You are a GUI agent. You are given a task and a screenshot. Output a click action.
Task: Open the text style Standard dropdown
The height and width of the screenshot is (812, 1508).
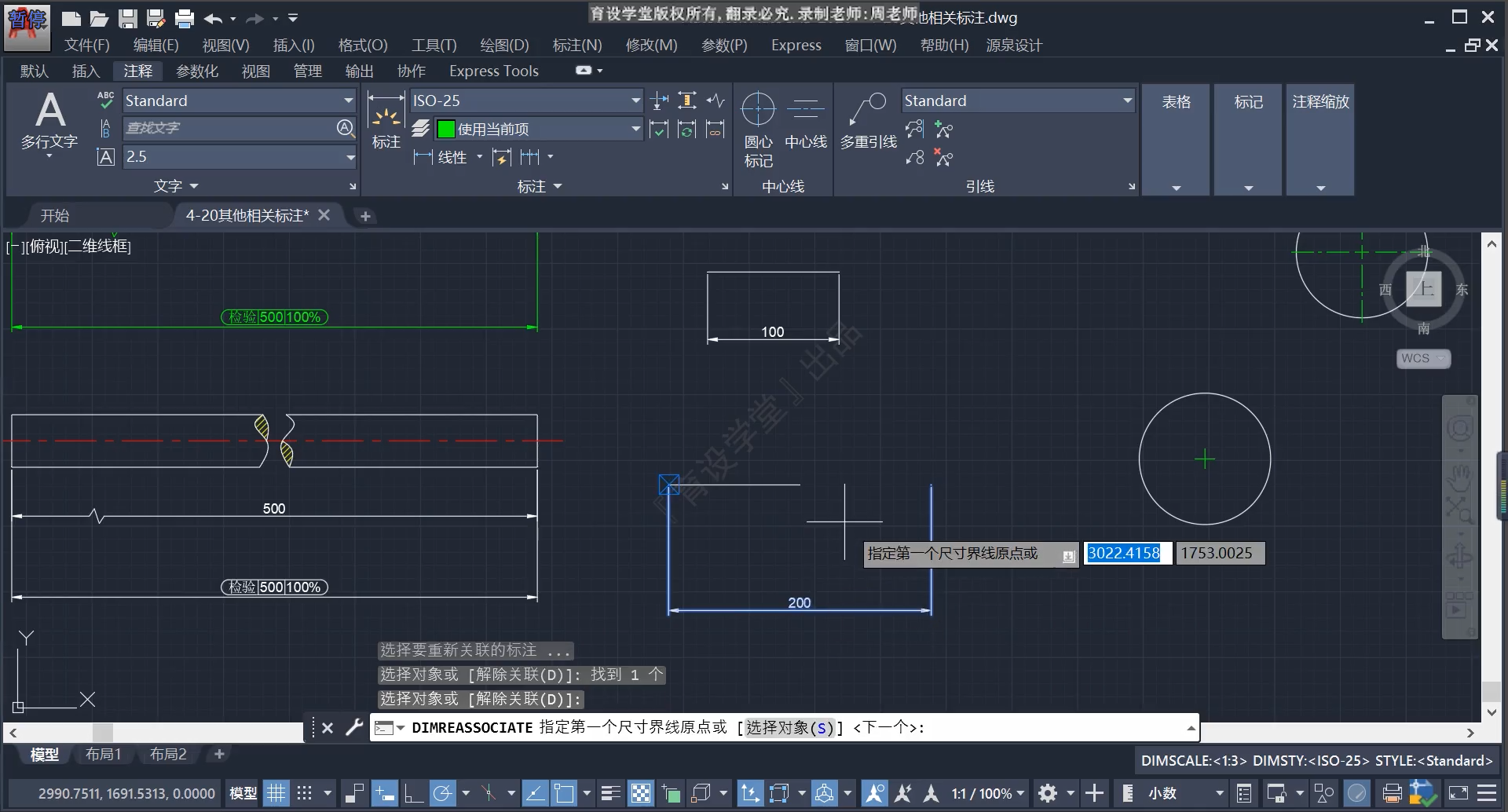point(348,101)
